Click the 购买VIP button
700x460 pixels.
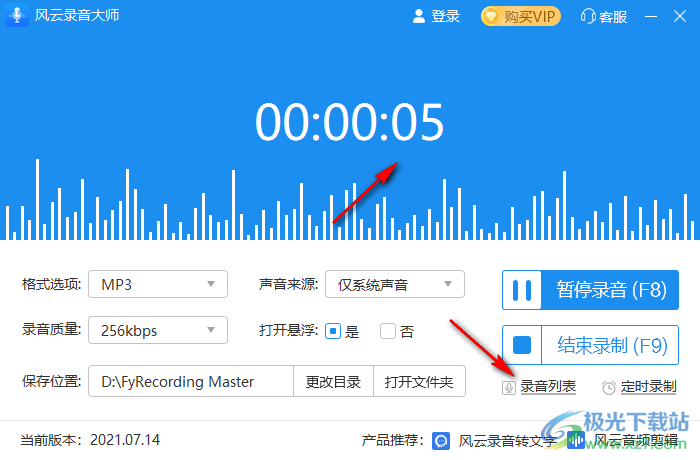point(521,17)
